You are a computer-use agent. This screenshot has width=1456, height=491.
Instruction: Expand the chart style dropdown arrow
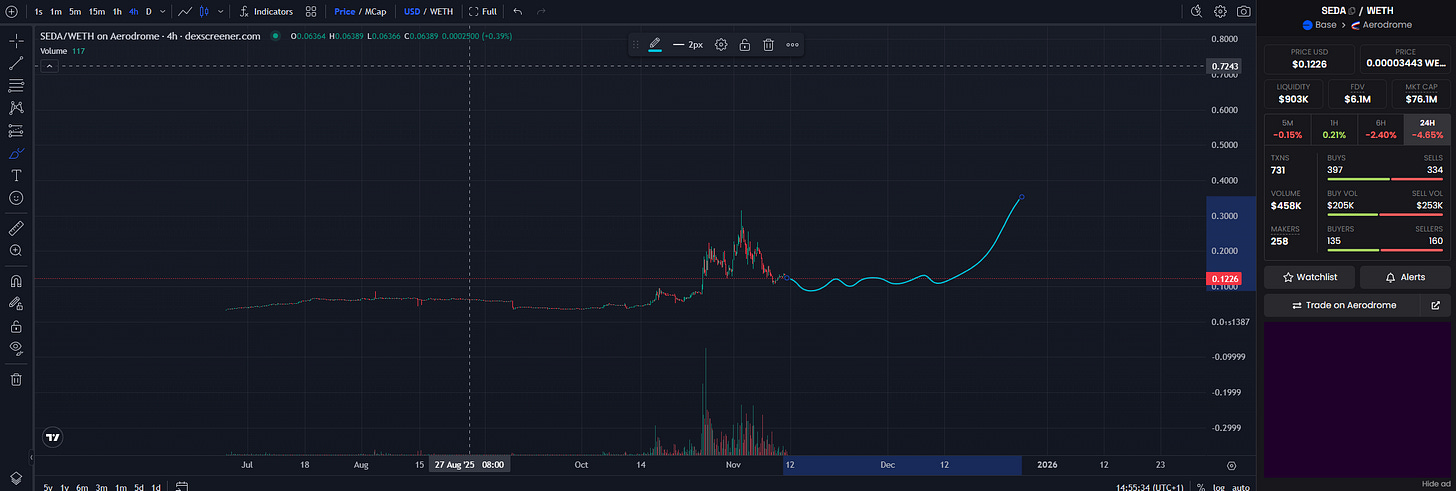pyautogui.click(x=221, y=11)
